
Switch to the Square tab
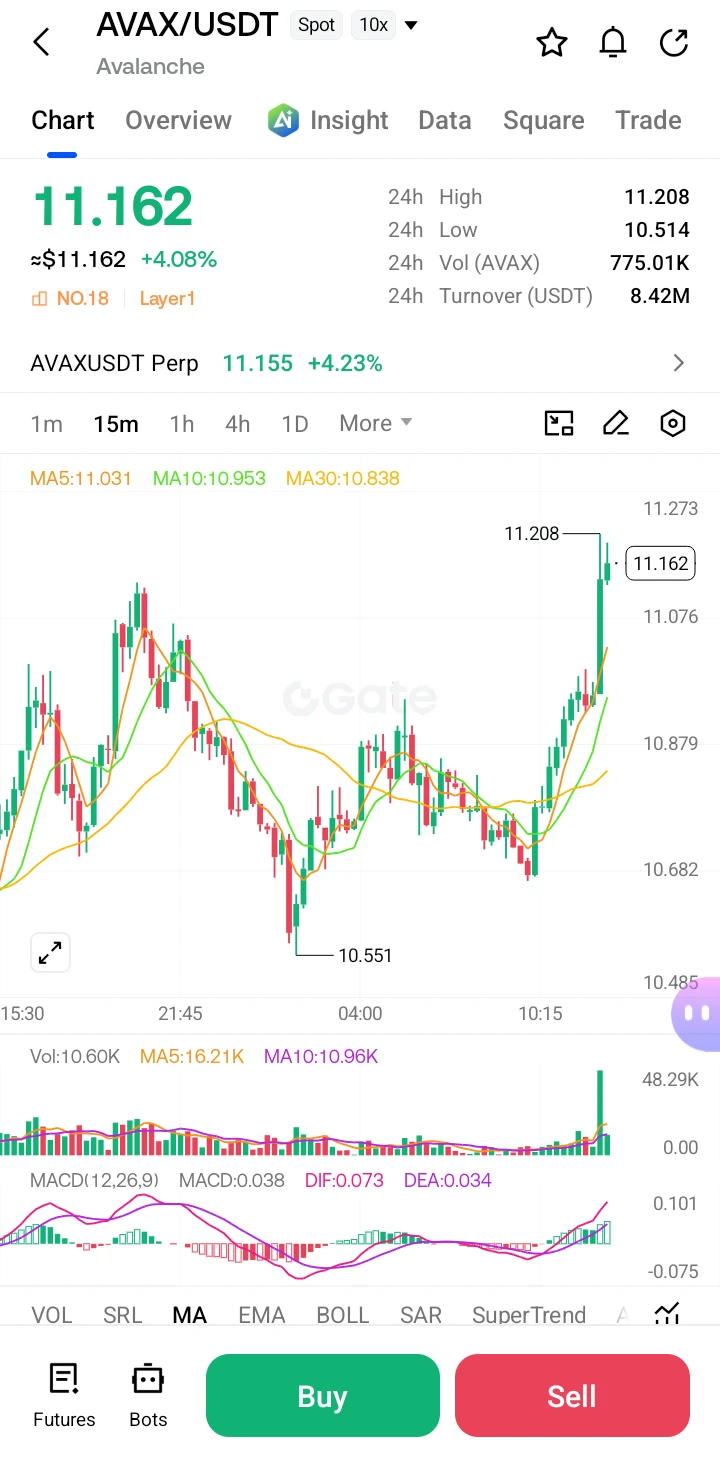(x=544, y=121)
